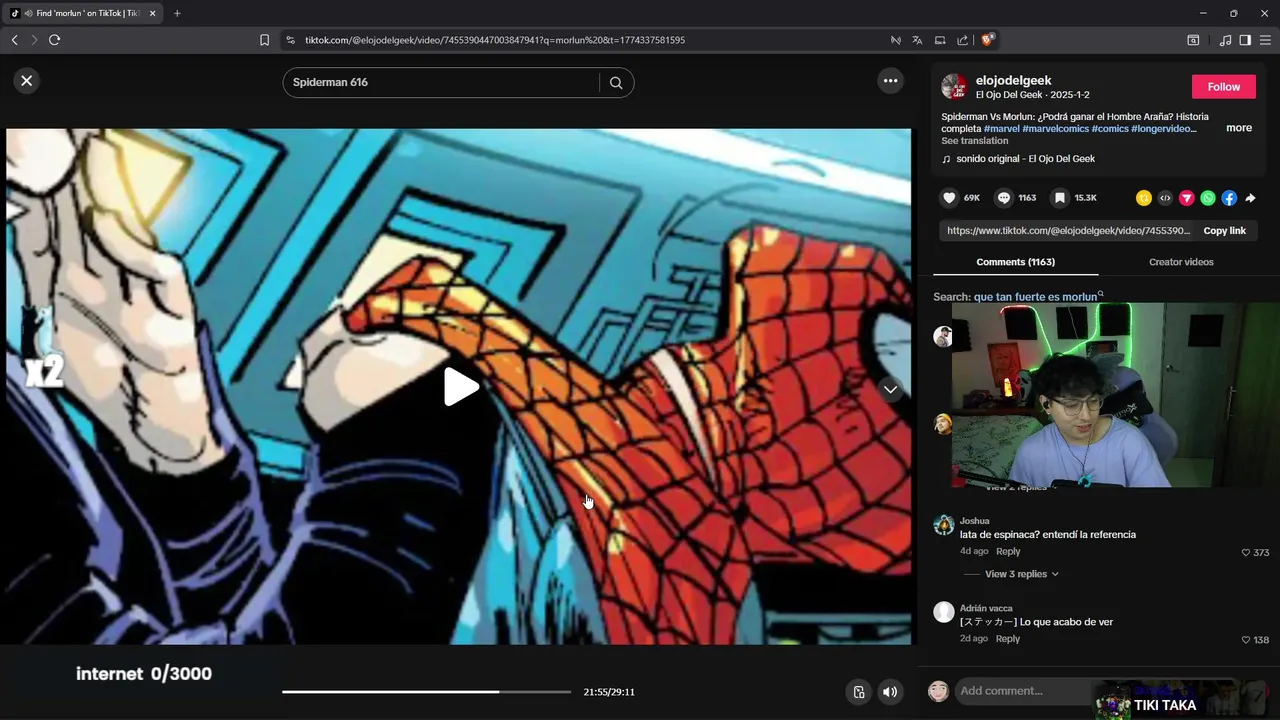Open the Brave Shields lion icon
The image size is (1280, 720).
(x=987, y=40)
